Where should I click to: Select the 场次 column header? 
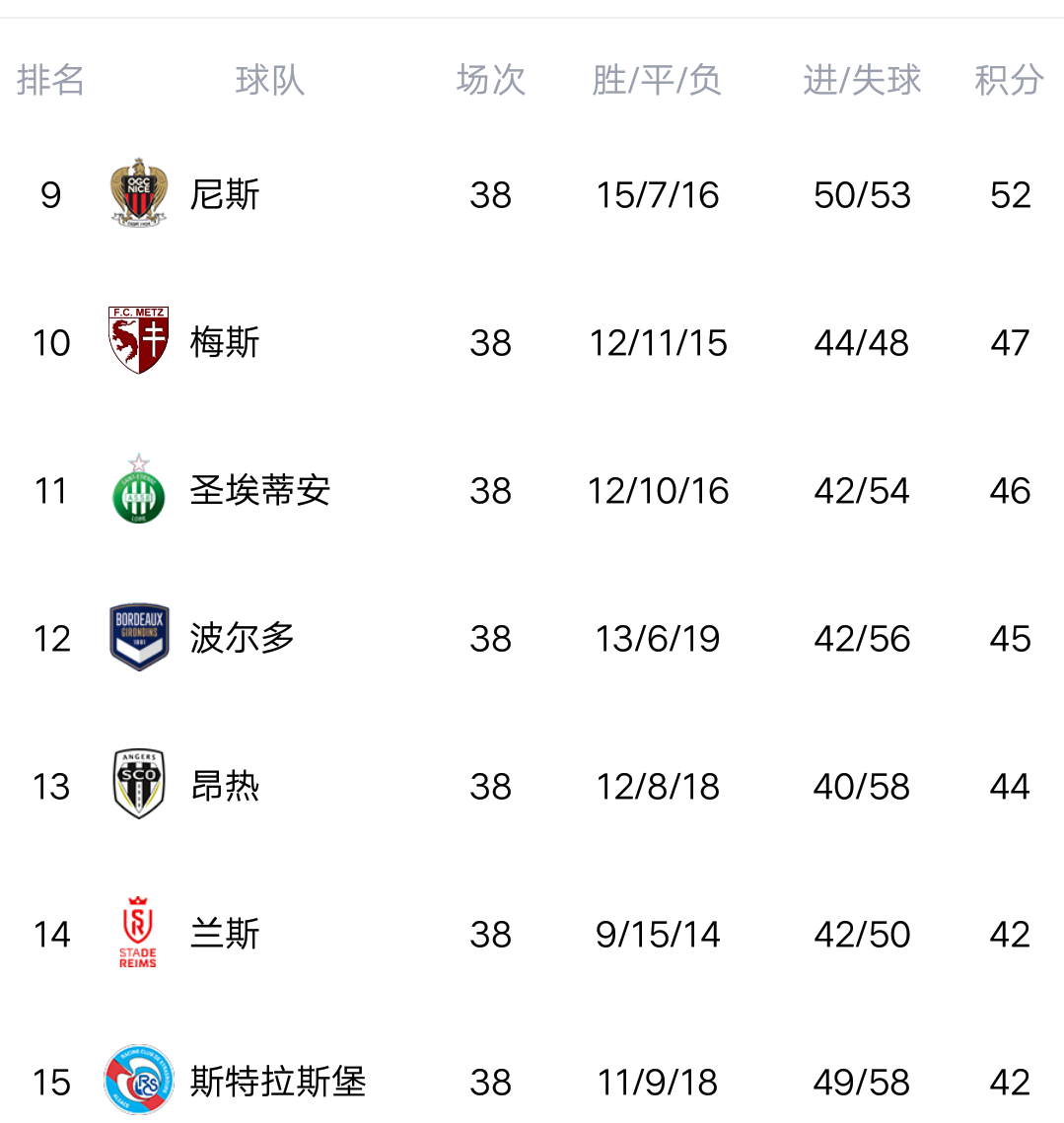491,80
